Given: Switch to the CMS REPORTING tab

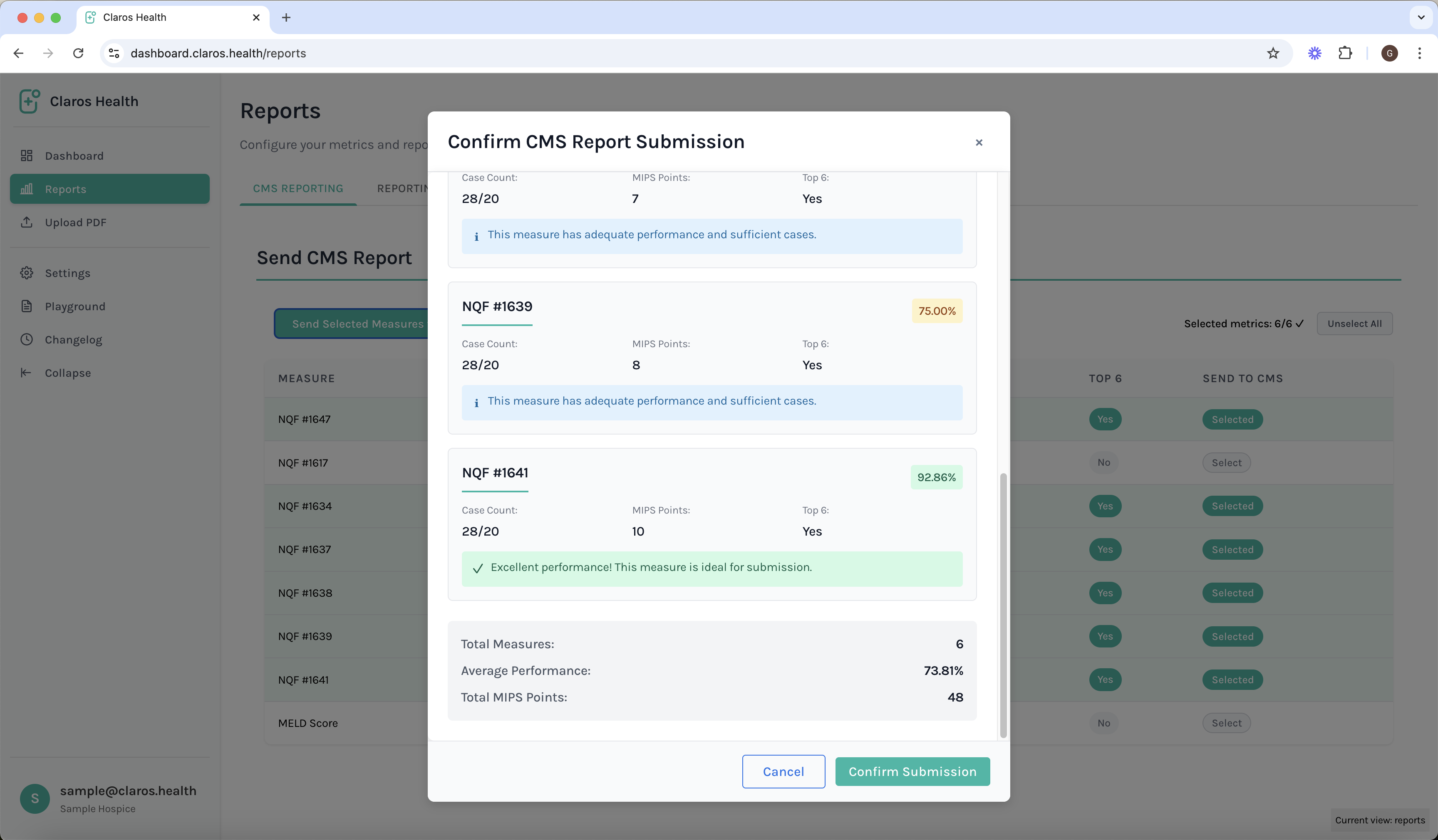Looking at the screenshot, I should [x=298, y=188].
